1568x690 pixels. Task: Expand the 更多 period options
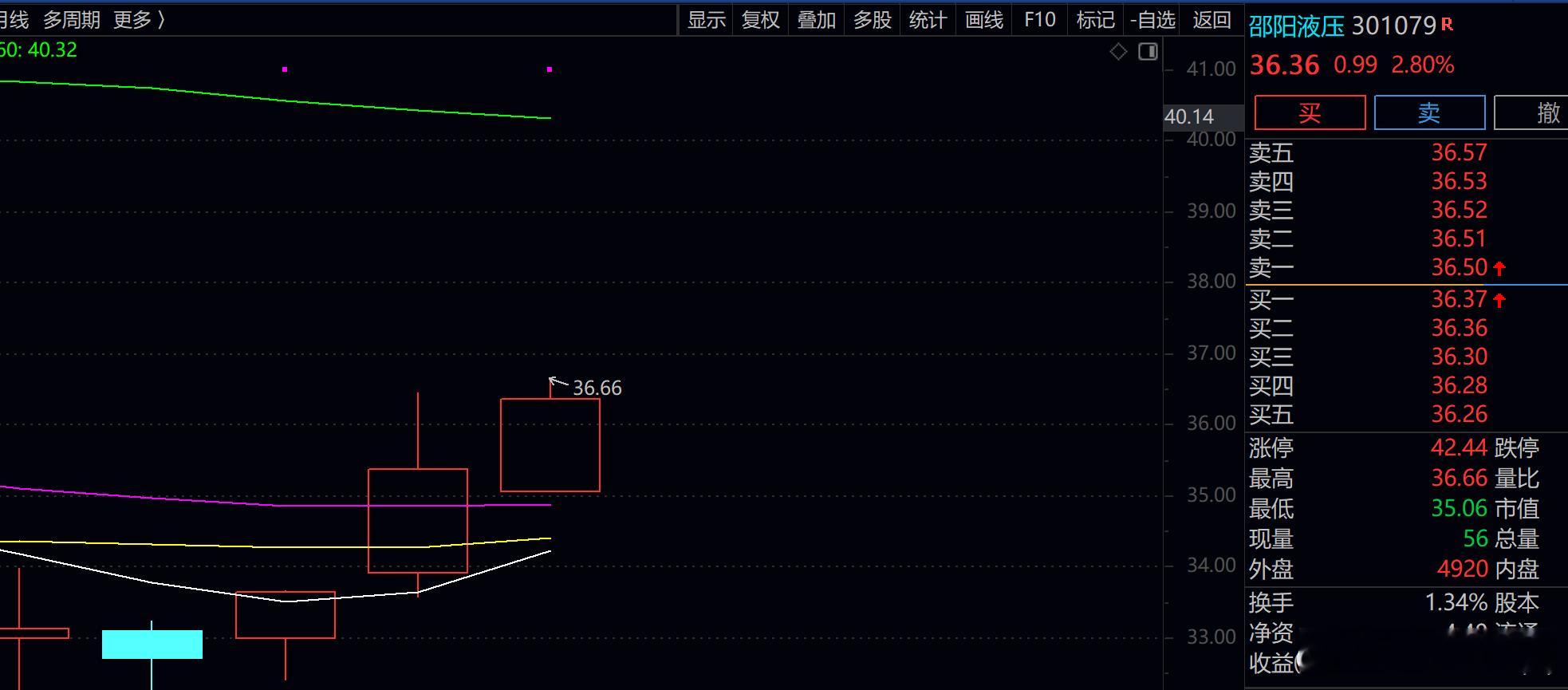click(x=139, y=20)
